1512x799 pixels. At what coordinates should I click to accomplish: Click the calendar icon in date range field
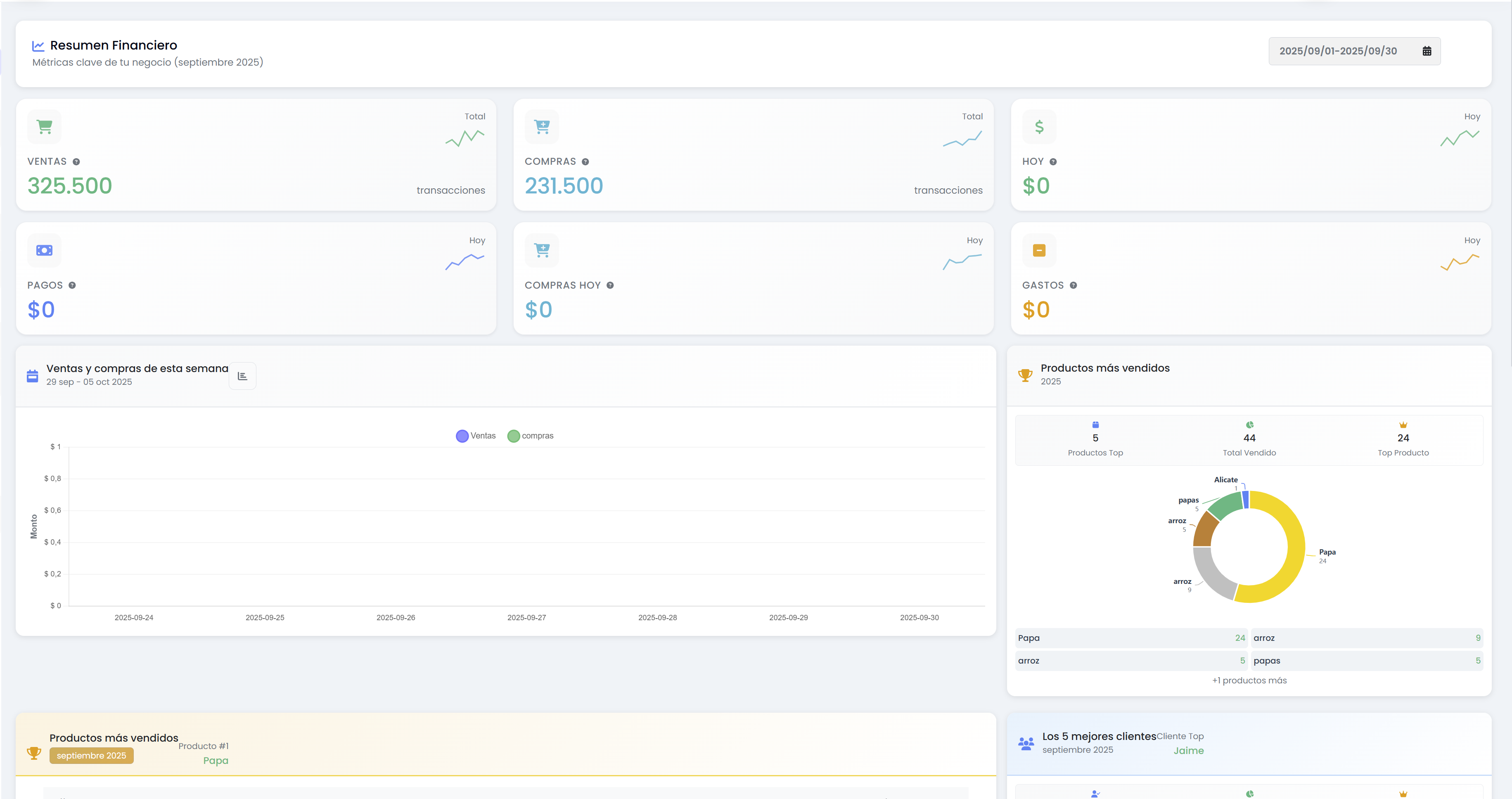click(1426, 51)
